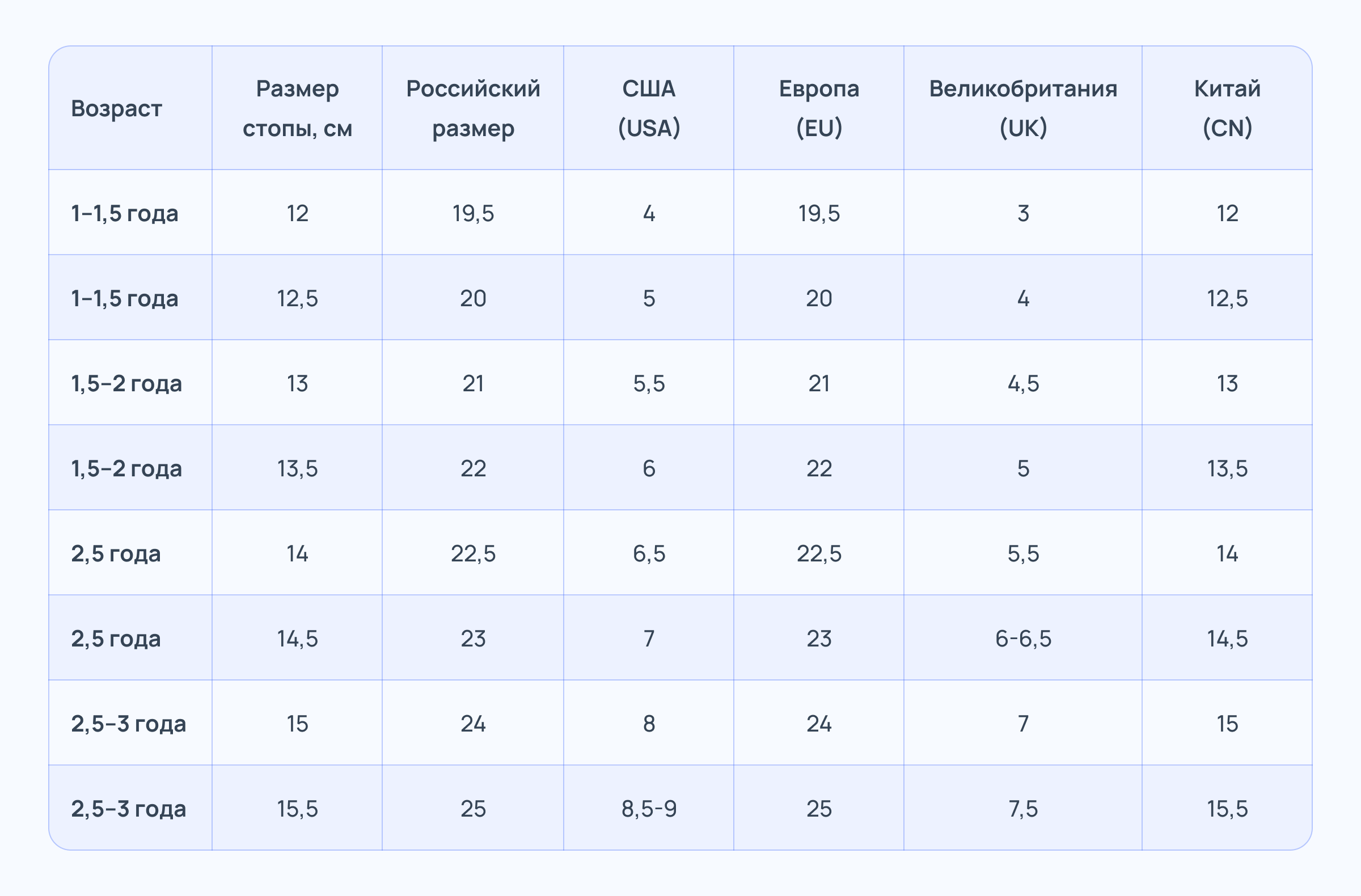Click the USA size cell 6,5
The height and width of the screenshot is (896, 1361).
(x=649, y=553)
